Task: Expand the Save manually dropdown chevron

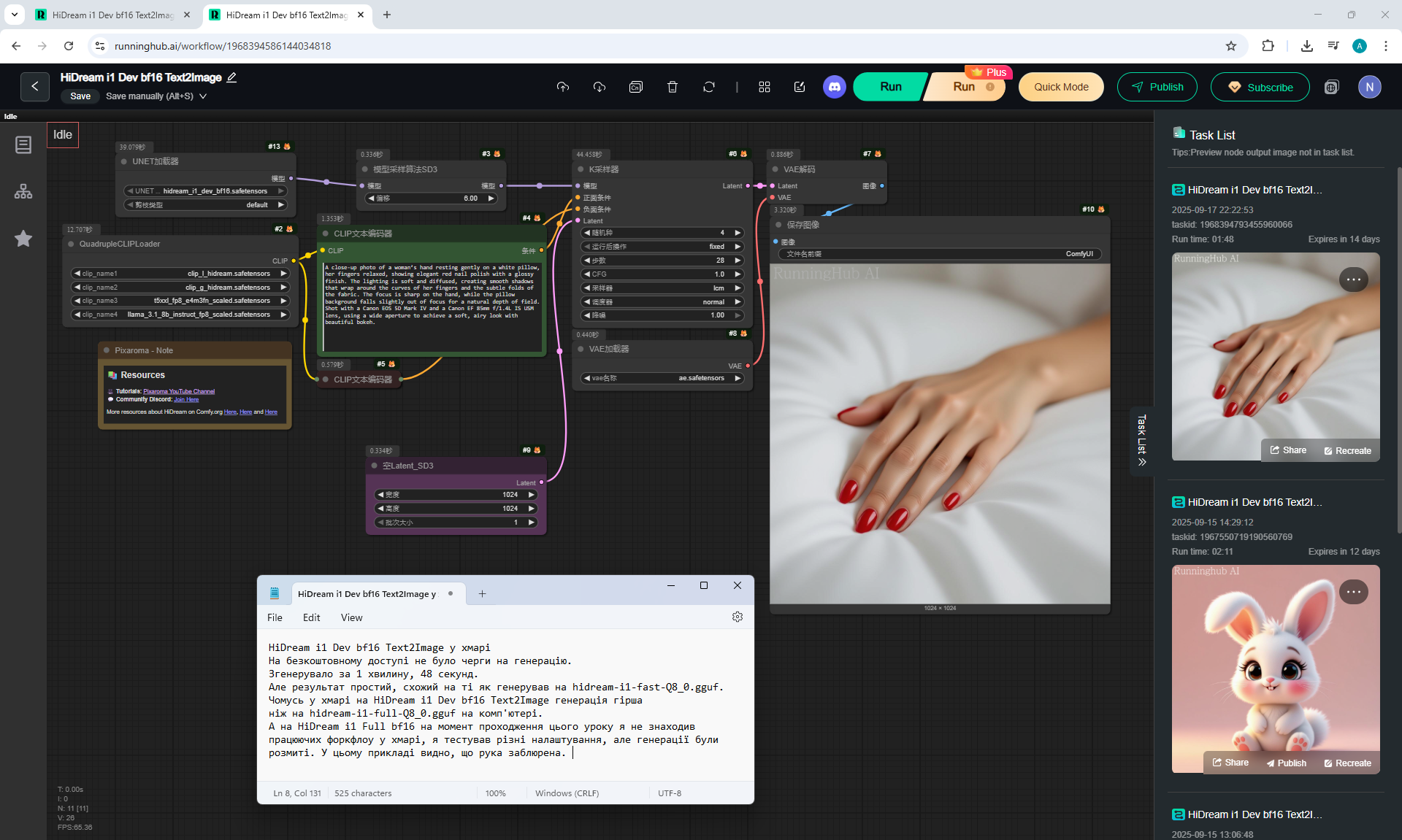Action: tap(203, 96)
